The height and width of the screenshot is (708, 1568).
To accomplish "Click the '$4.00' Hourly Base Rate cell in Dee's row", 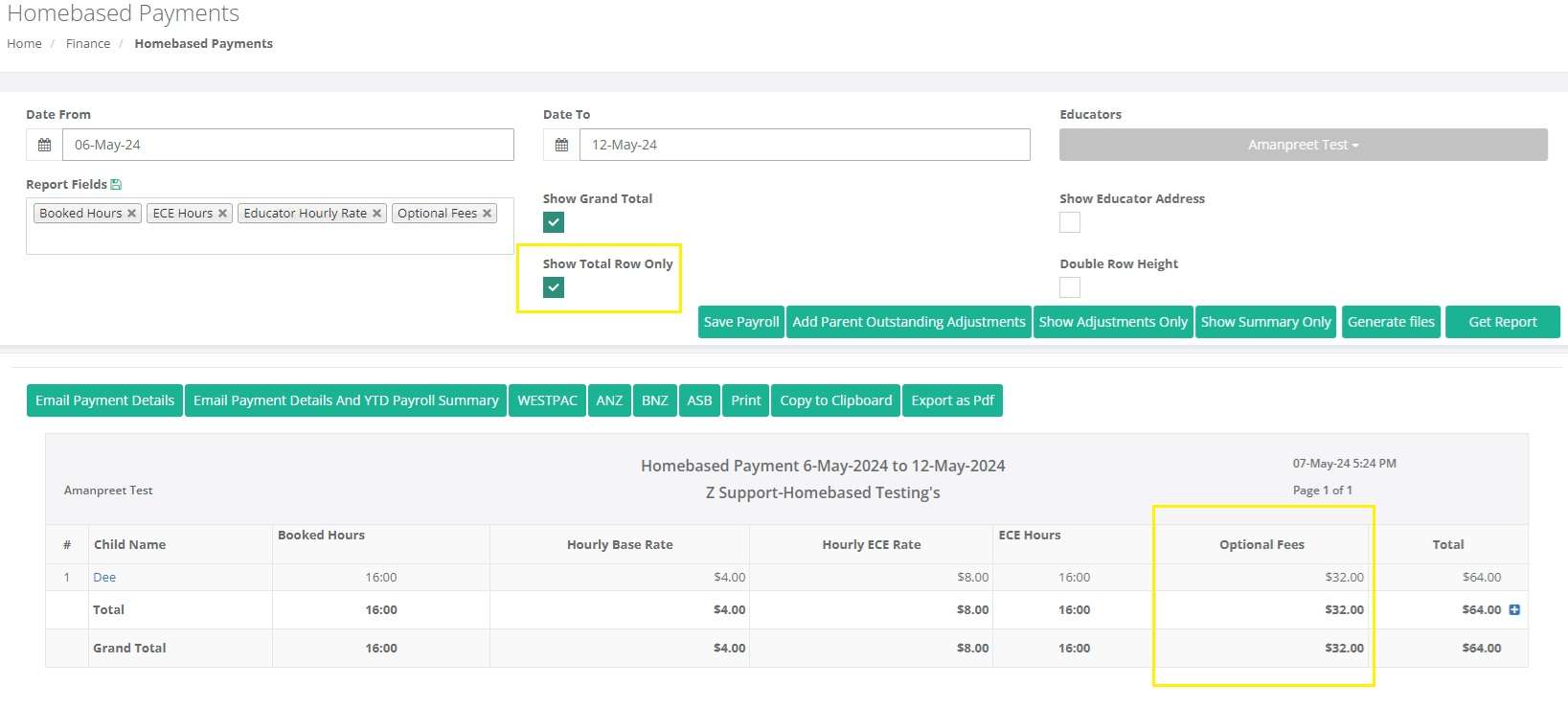I will tap(730, 578).
